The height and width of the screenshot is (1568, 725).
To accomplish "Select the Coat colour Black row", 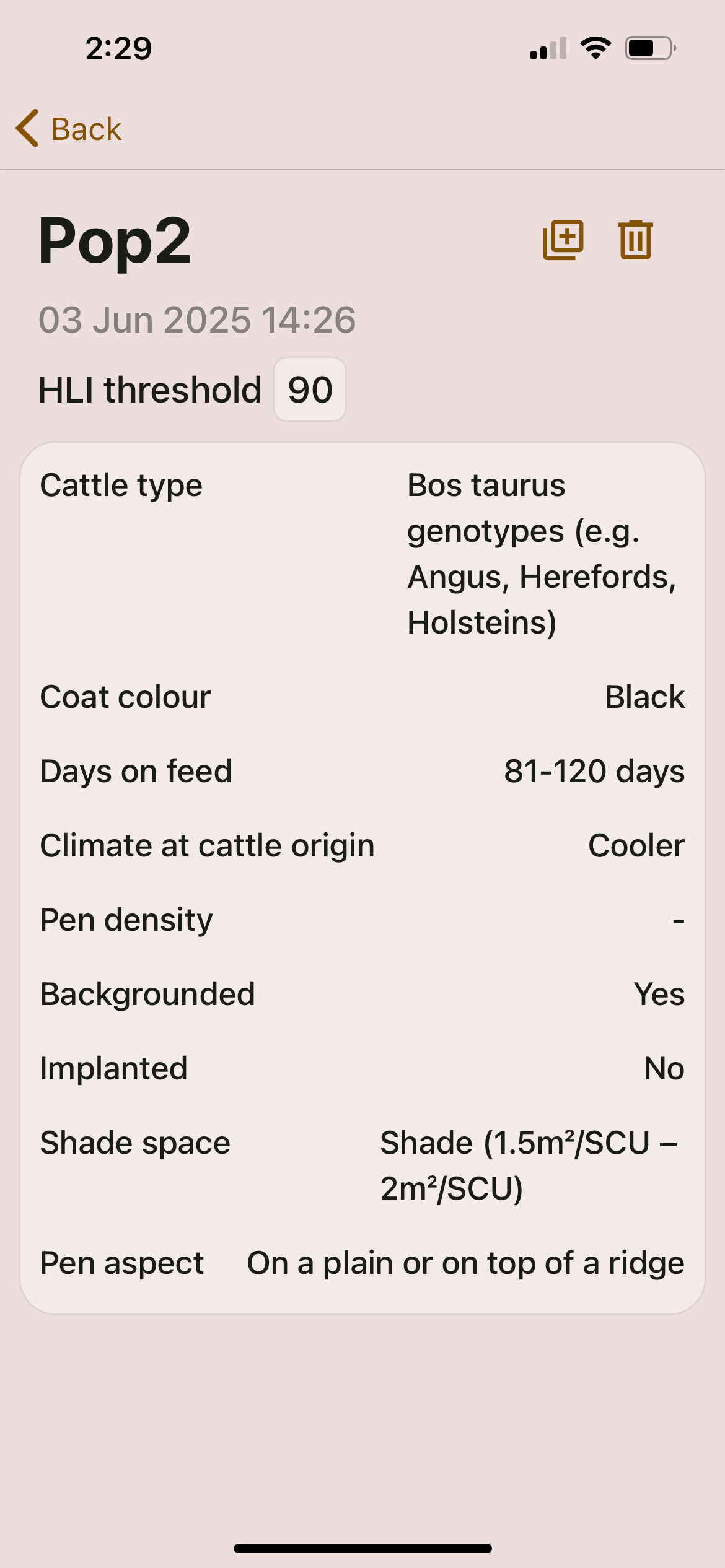I will coord(362,697).
